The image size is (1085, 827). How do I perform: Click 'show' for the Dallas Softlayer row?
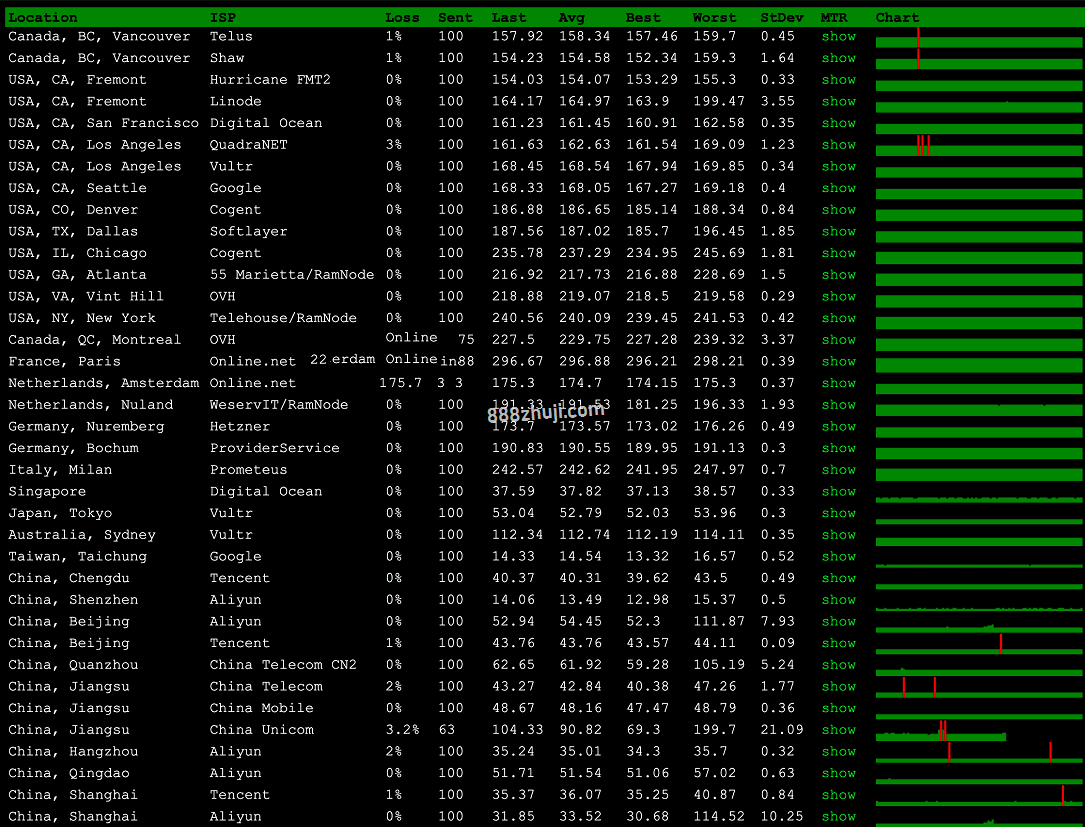tap(839, 232)
